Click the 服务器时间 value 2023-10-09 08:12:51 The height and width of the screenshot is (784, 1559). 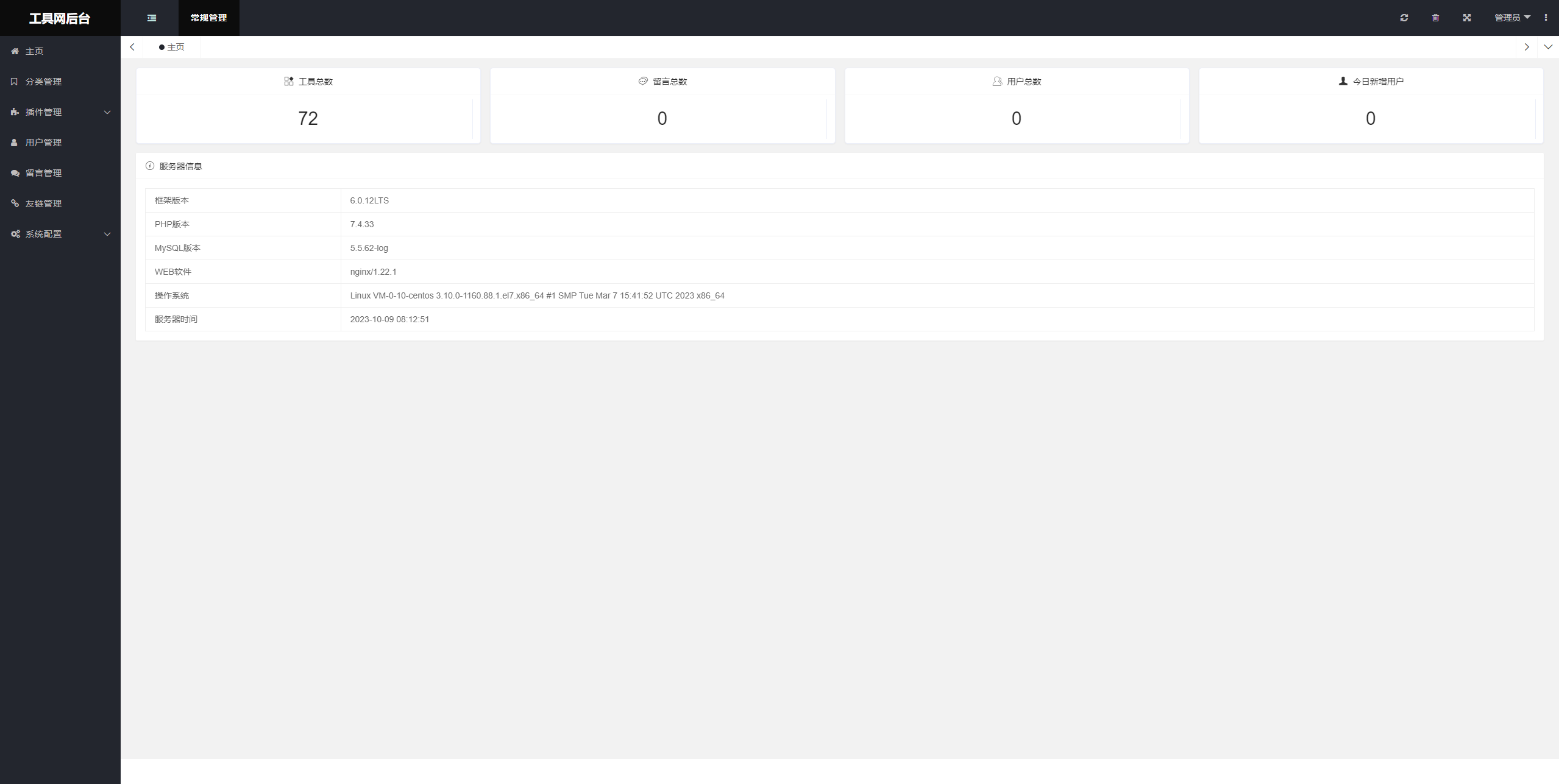(389, 319)
